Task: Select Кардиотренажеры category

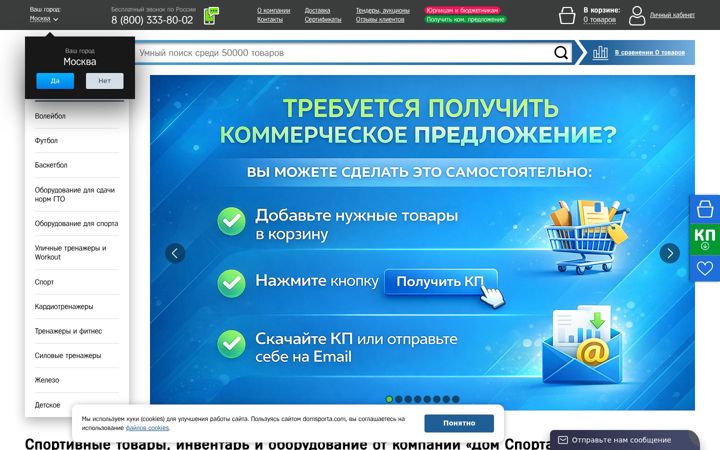Action: click(x=64, y=306)
